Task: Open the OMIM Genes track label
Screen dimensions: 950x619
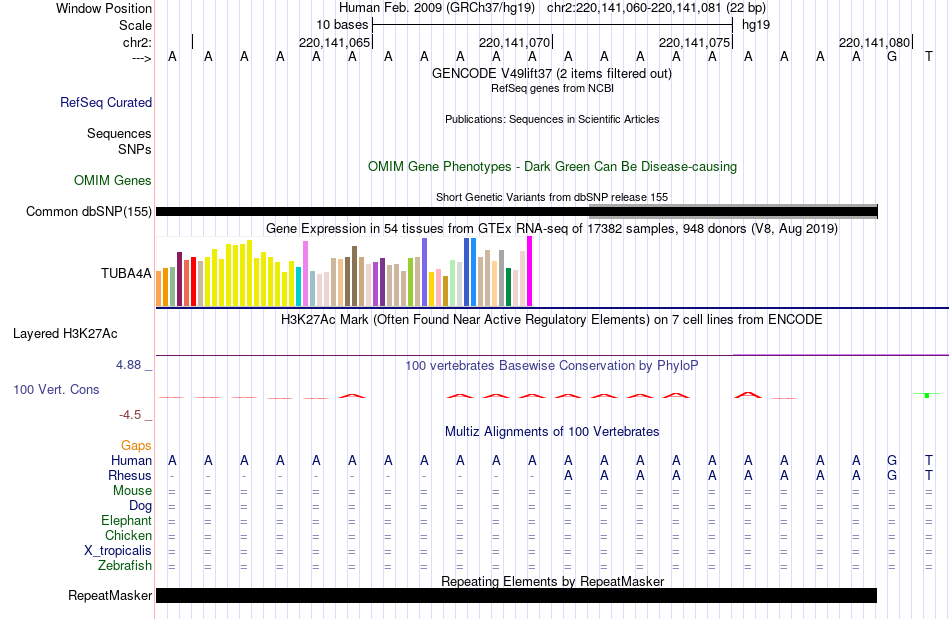Action: (x=113, y=180)
